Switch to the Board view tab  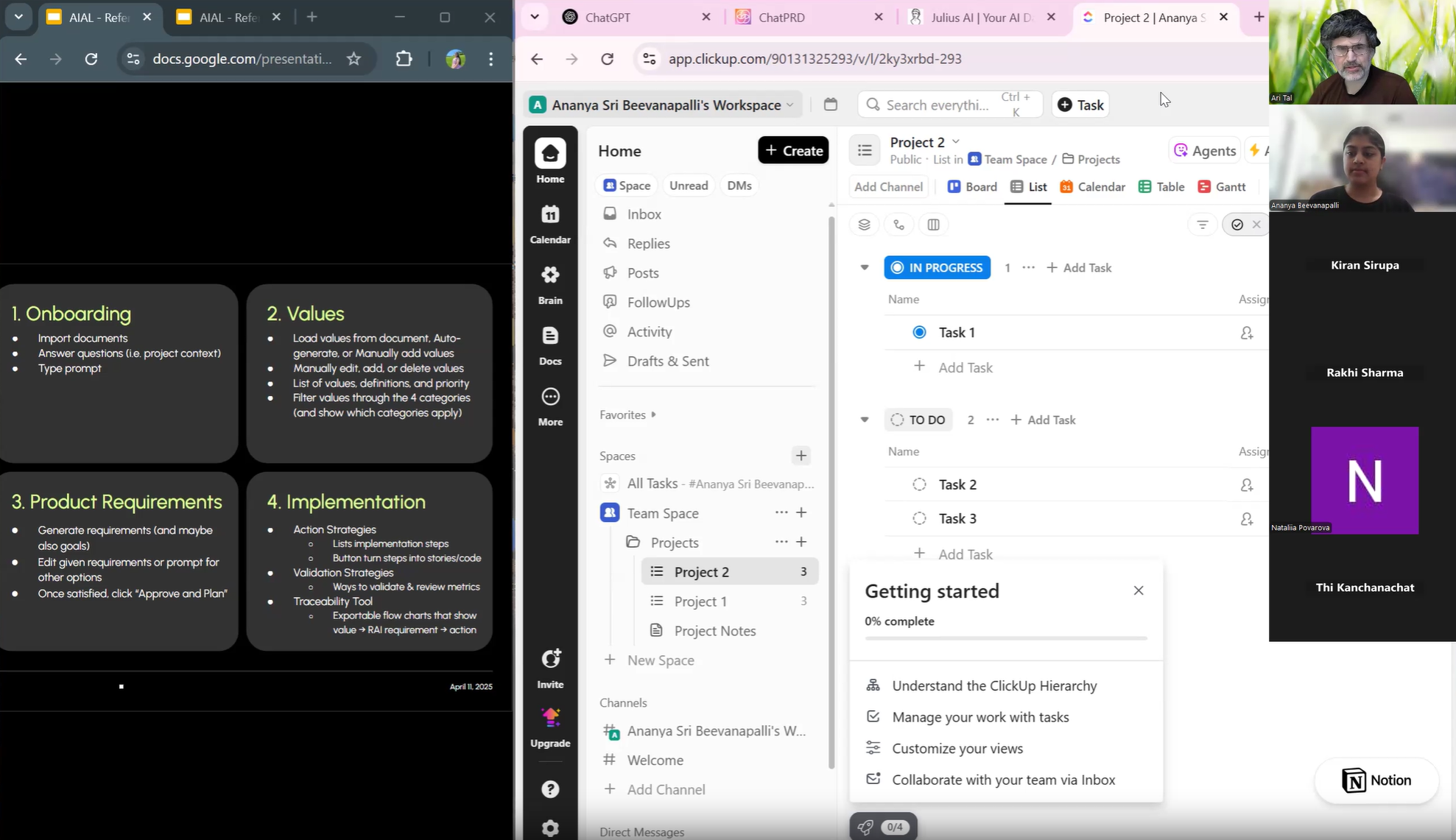coord(972,186)
